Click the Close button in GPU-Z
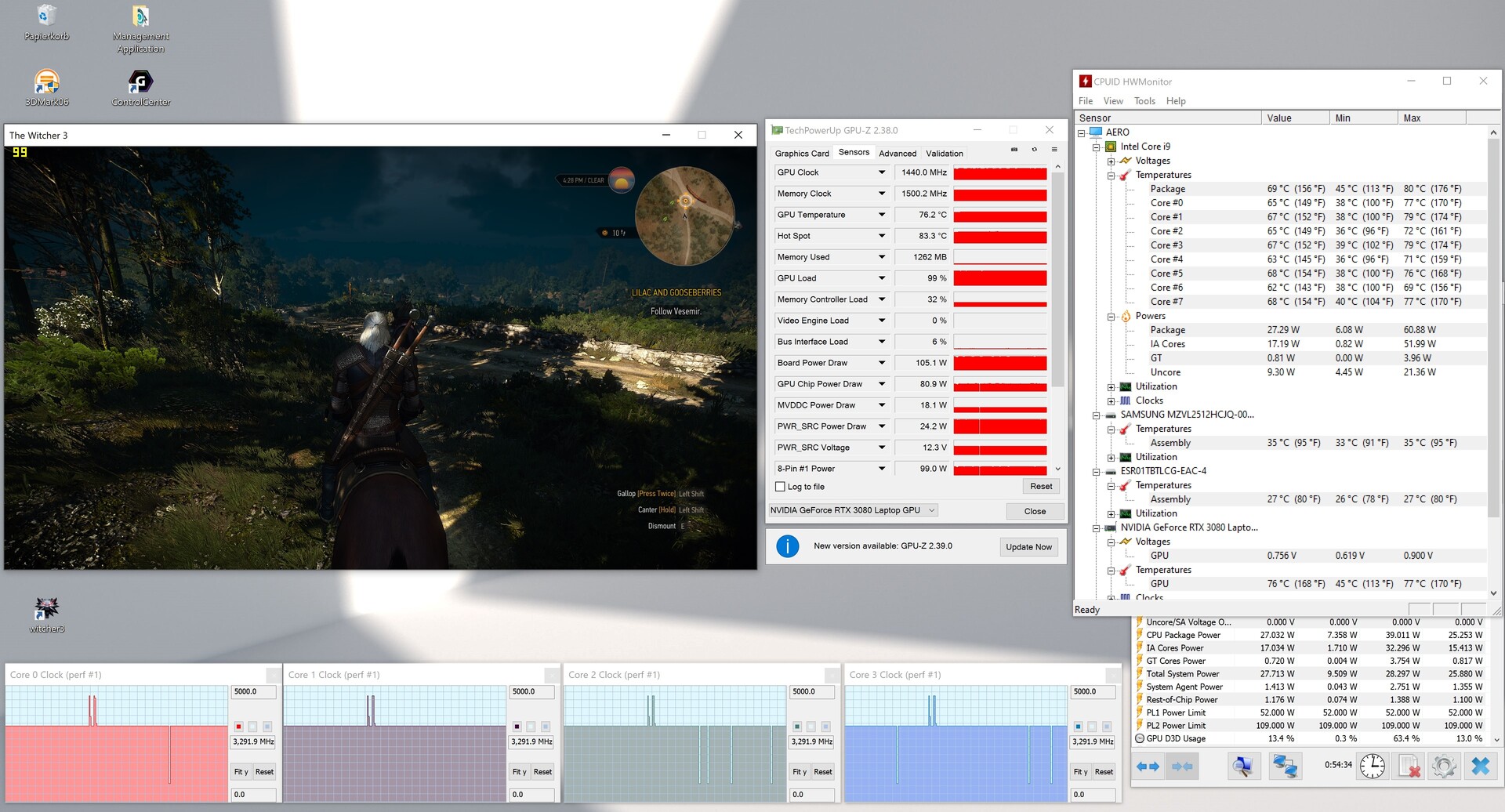The height and width of the screenshot is (812, 1505). 1035,511
